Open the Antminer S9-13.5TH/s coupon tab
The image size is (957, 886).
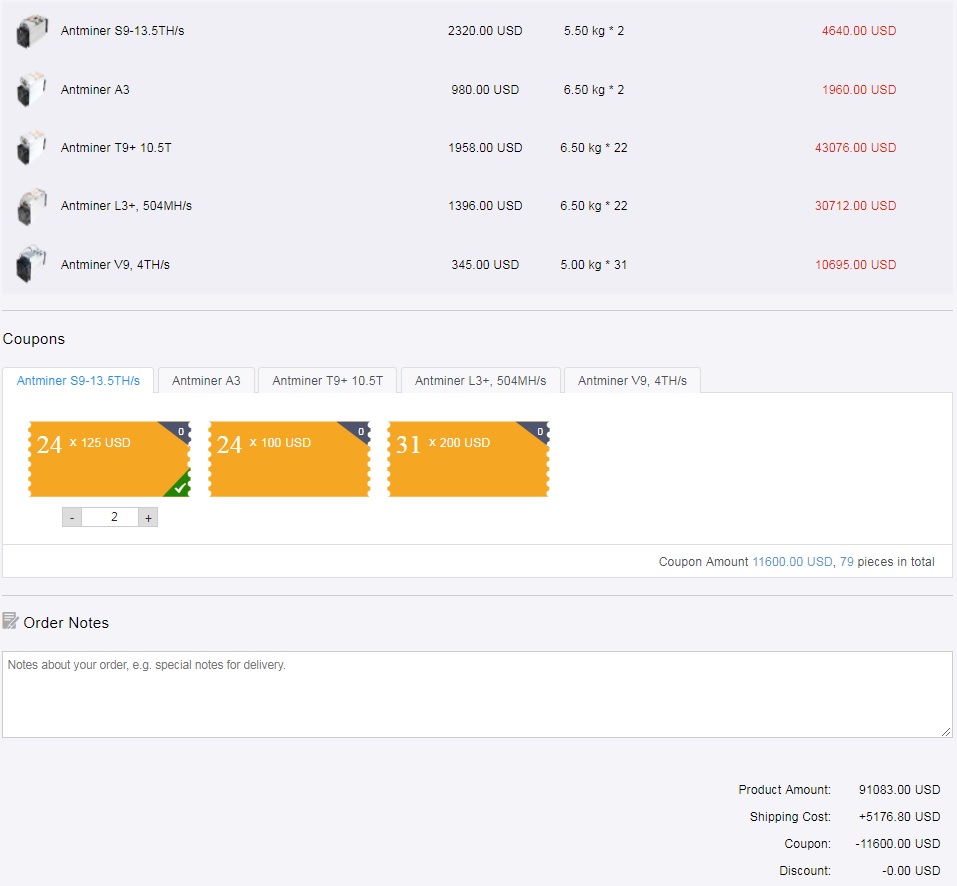click(78, 381)
